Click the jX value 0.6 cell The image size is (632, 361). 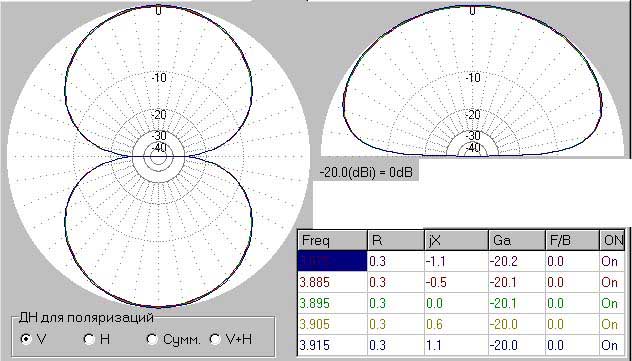pyautogui.click(x=456, y=324)
